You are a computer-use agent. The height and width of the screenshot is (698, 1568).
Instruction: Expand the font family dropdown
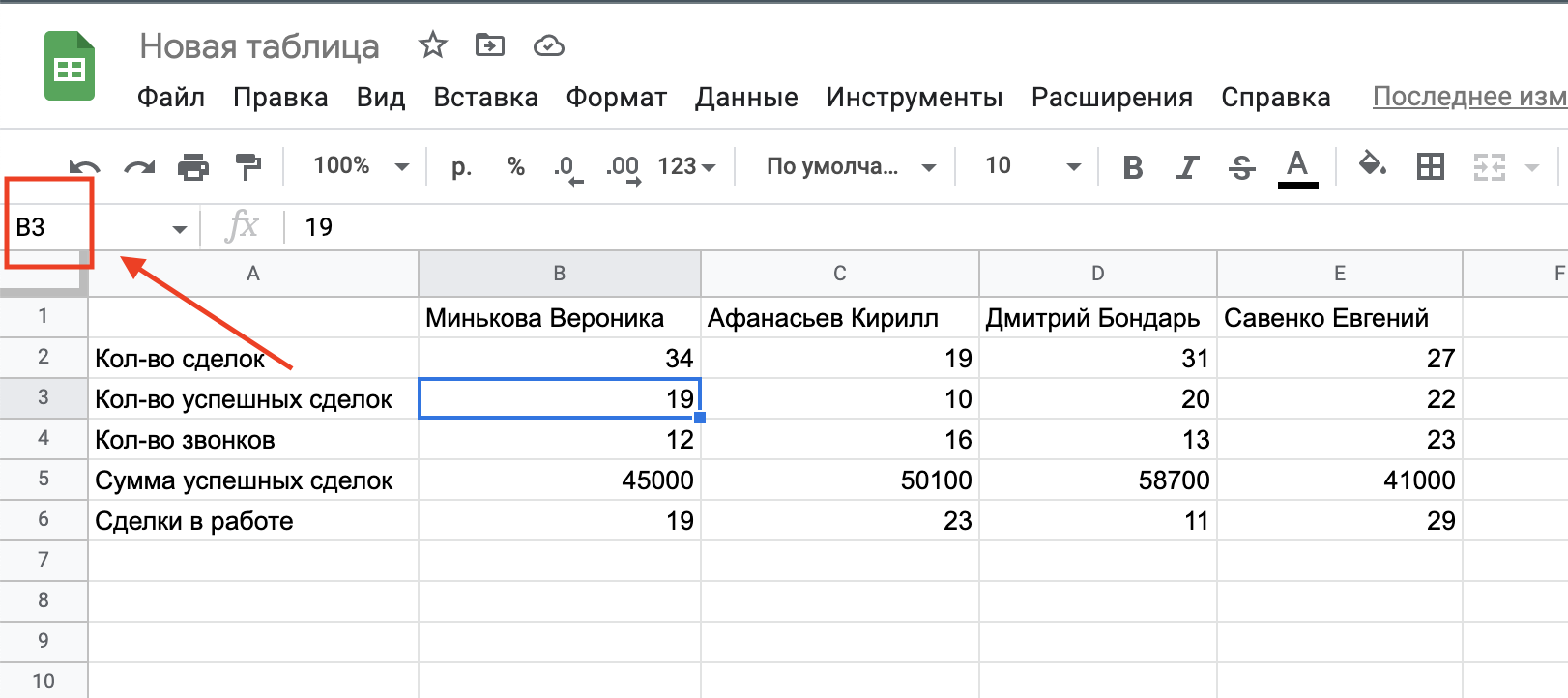click(850, 166)
